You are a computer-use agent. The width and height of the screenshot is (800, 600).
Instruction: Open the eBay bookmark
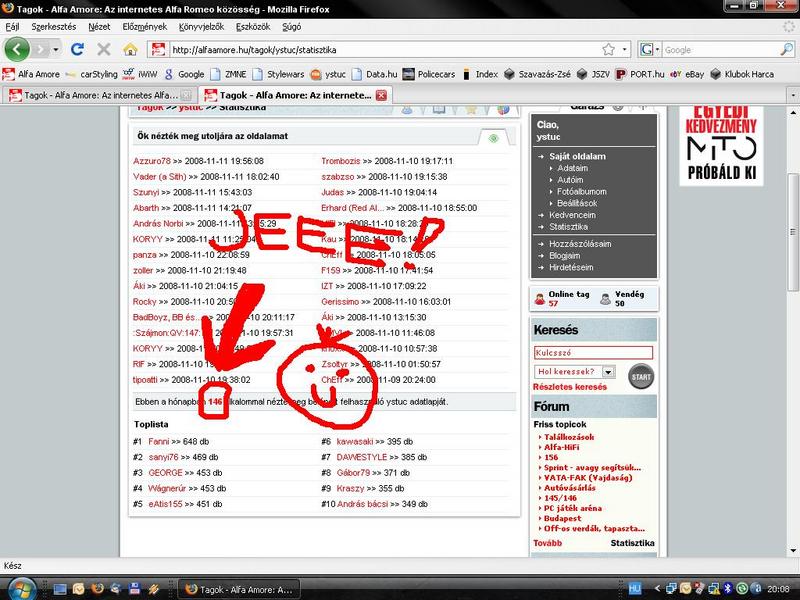coord(687,74)
